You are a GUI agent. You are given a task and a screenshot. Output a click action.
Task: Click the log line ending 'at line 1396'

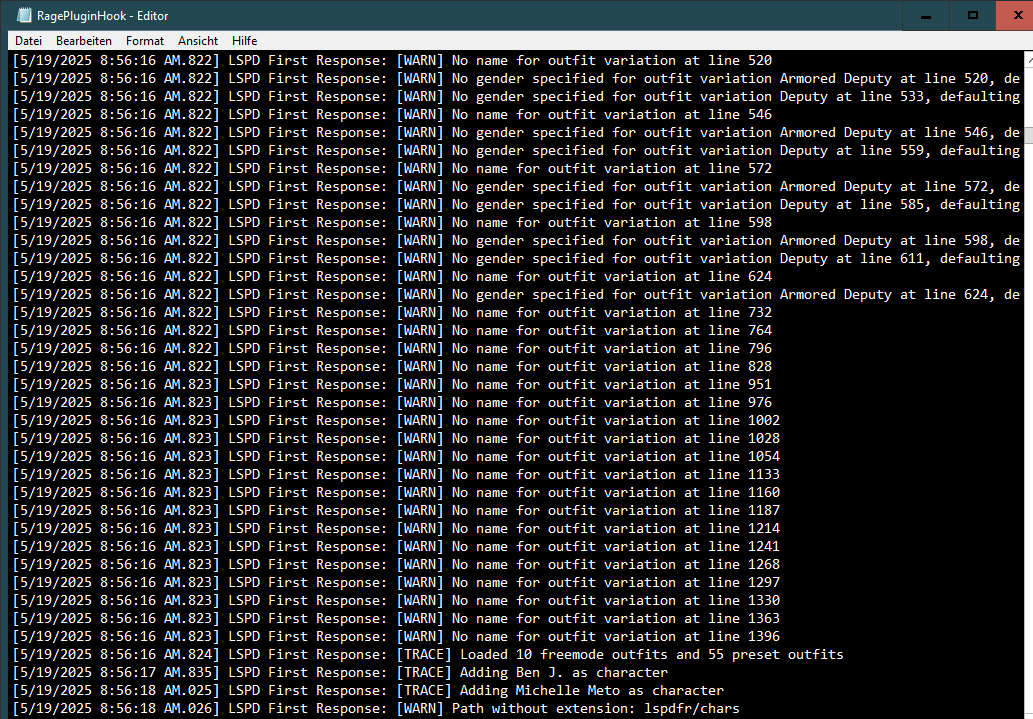coord(396,637)
